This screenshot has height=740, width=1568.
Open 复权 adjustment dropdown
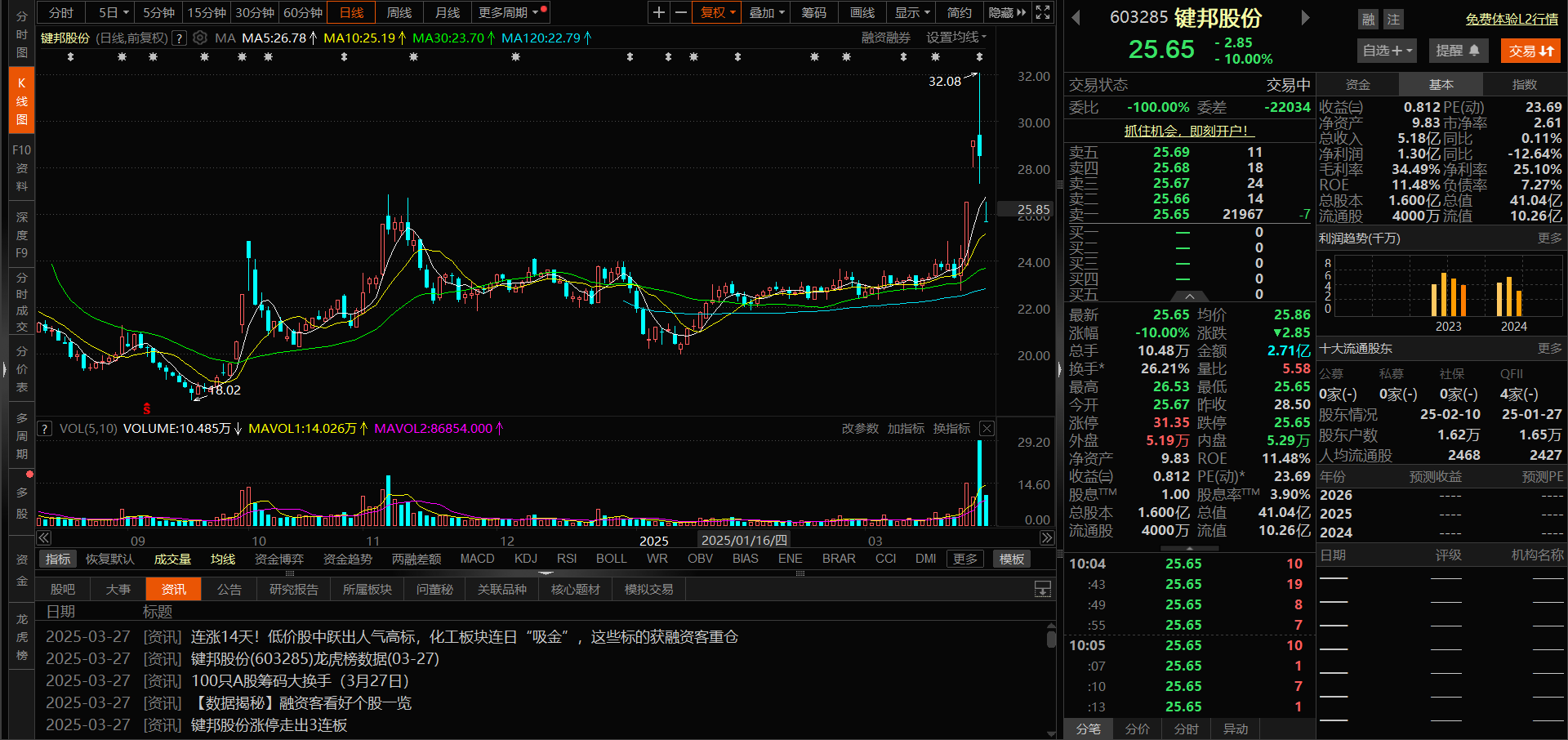(x=718, y=12)
